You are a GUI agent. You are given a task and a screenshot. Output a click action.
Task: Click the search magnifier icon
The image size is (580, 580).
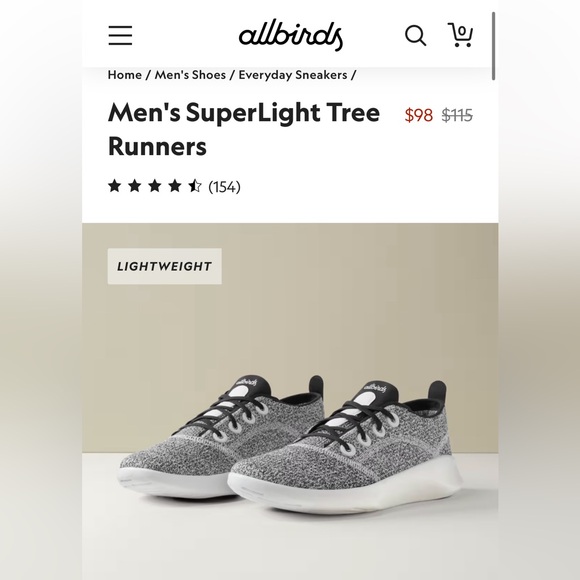pos(415,36)
